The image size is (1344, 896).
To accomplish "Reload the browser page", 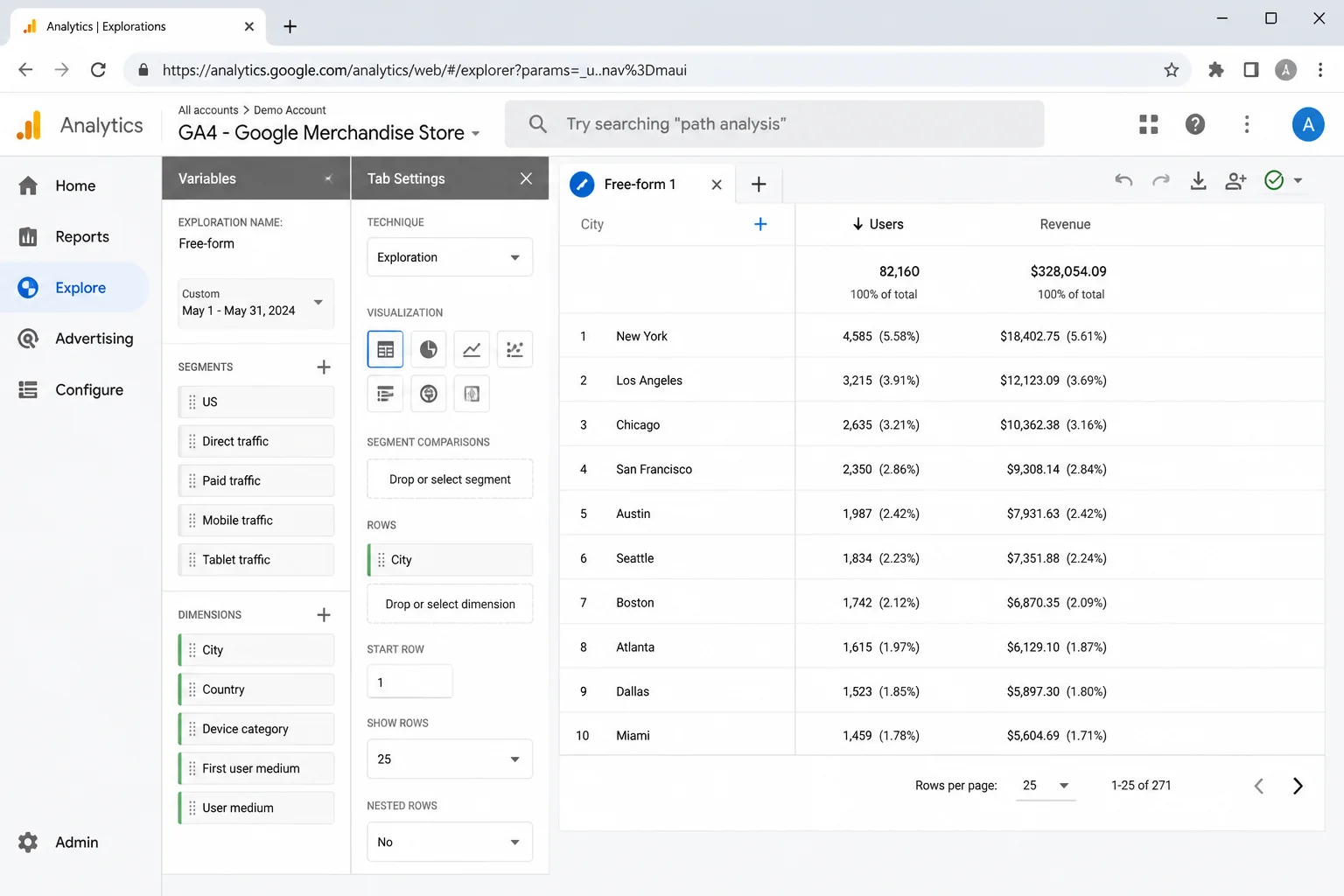I will (x=98, y=70).
